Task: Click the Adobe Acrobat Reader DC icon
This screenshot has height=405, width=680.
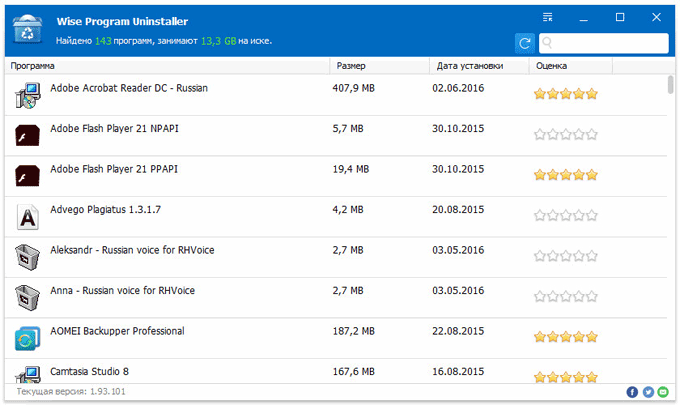Action: [x=28, y=95]
